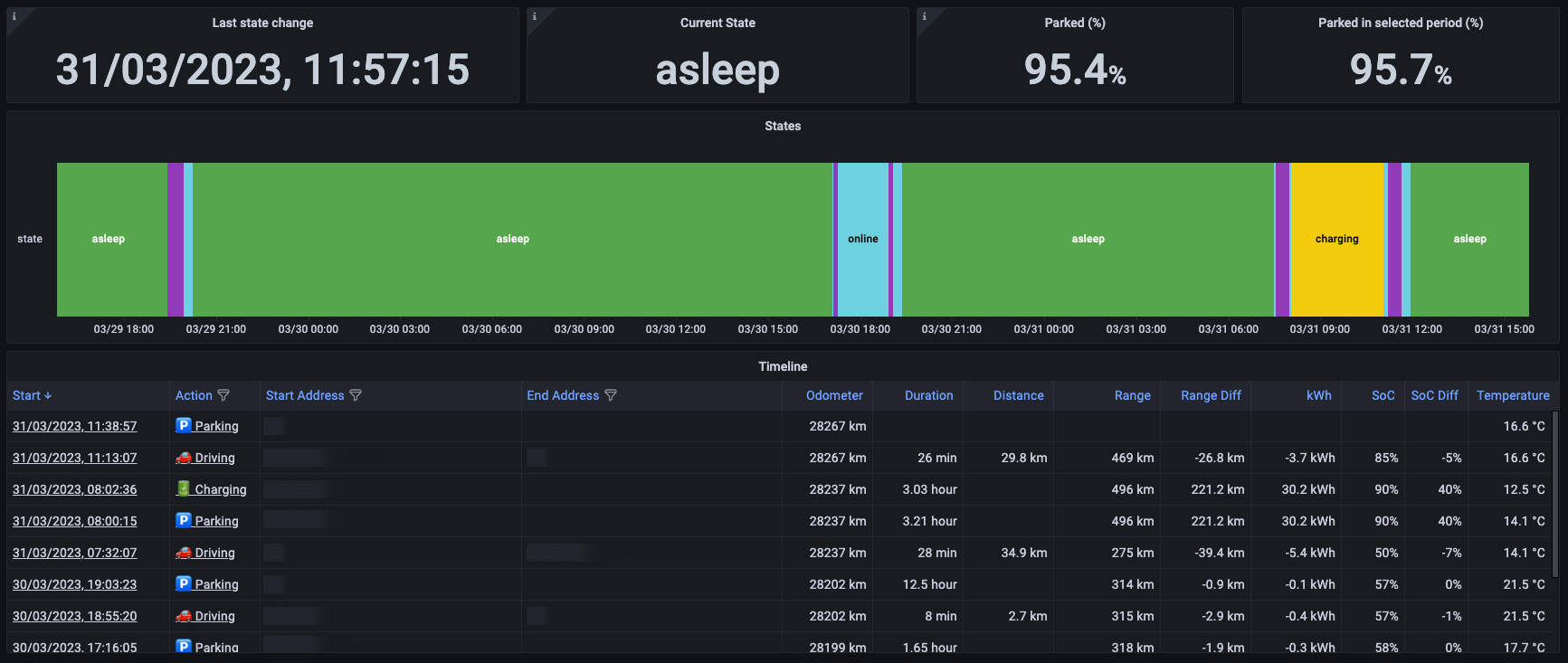Open start time link 31/03/2023, 07:32:07
Image resolution: width=1568 pixels, height=663 pixels.
[x=74, y=553]
